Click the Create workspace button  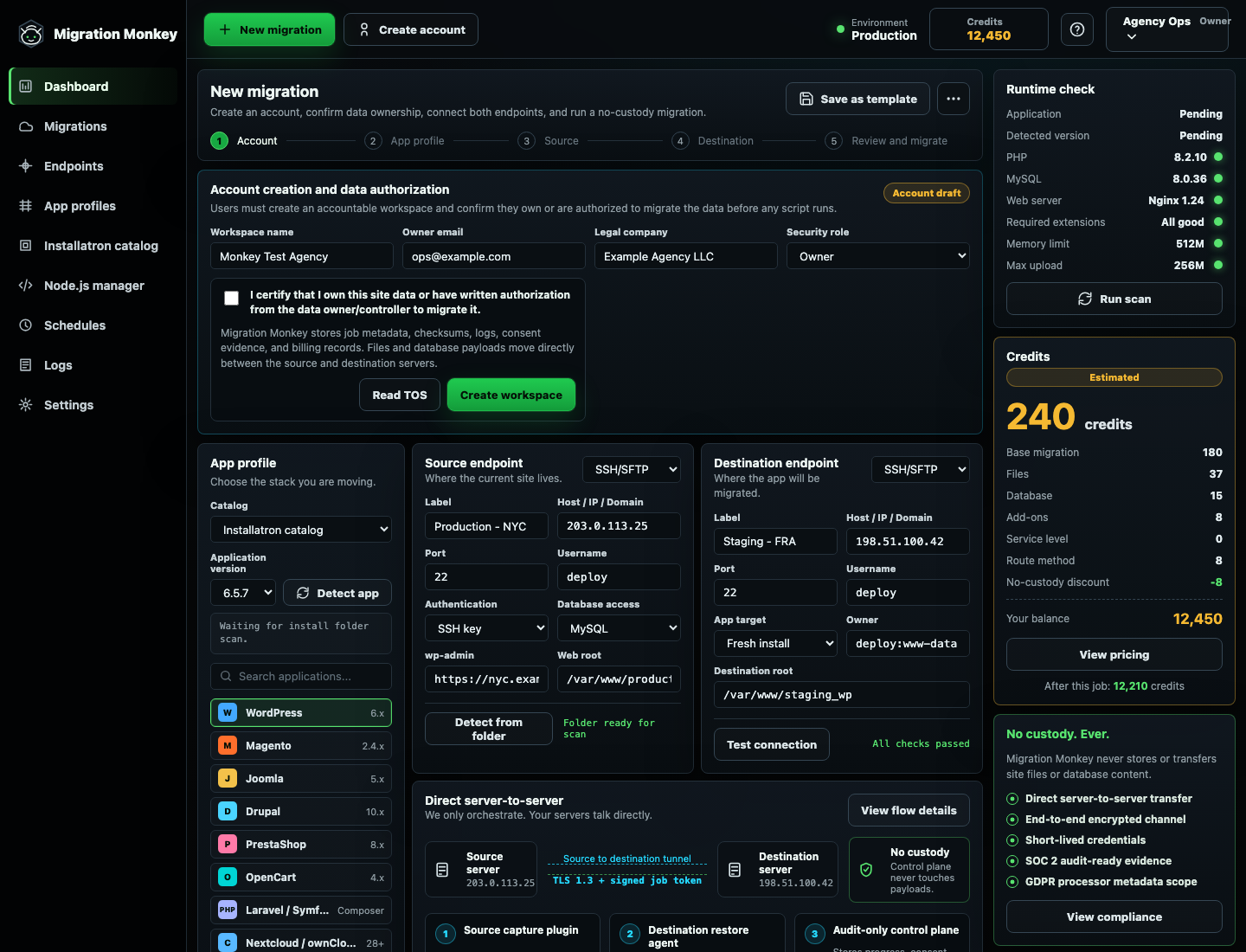(x=511, y=395)
